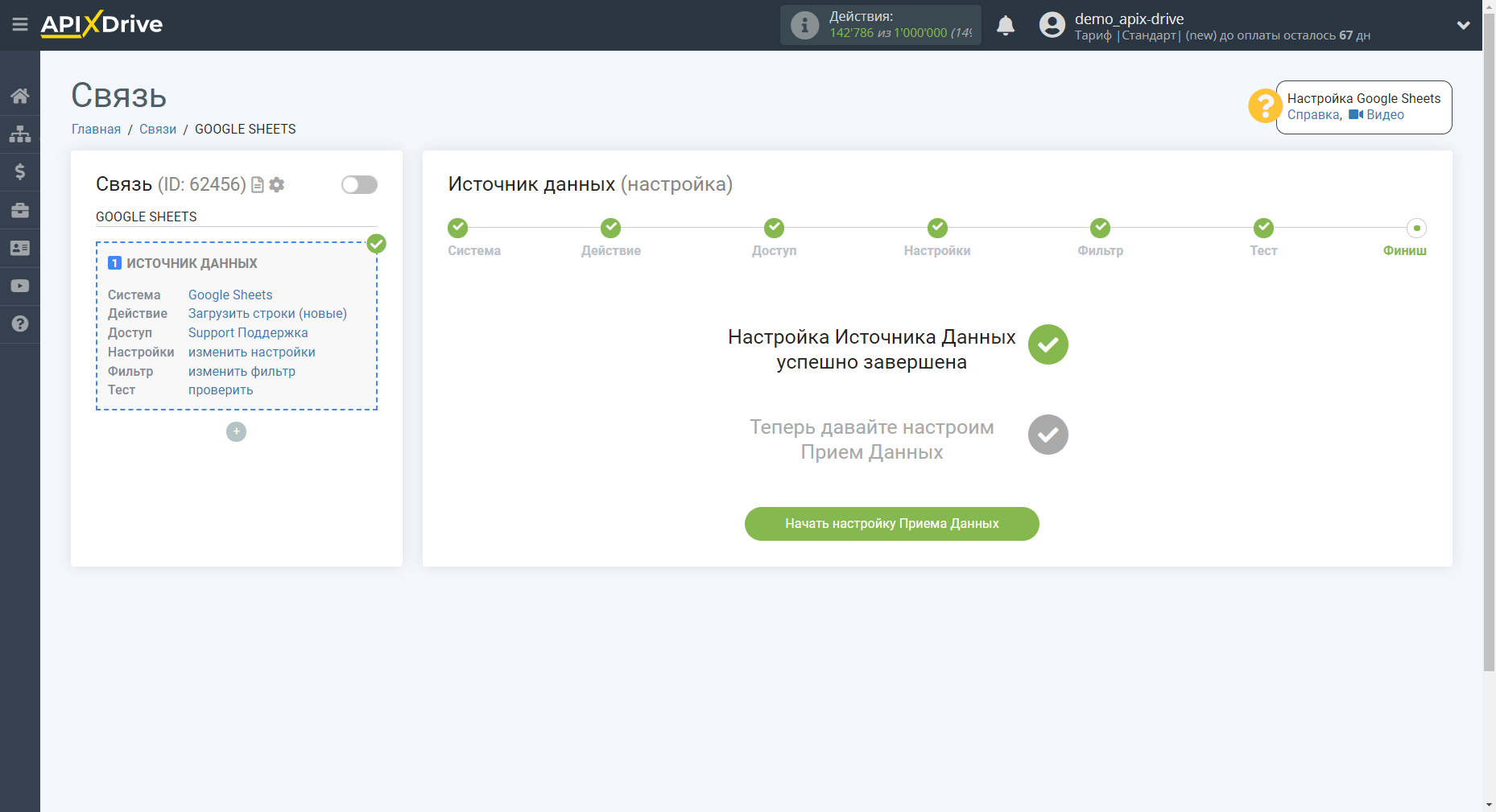Go to the Тест step

[1264, 229]
